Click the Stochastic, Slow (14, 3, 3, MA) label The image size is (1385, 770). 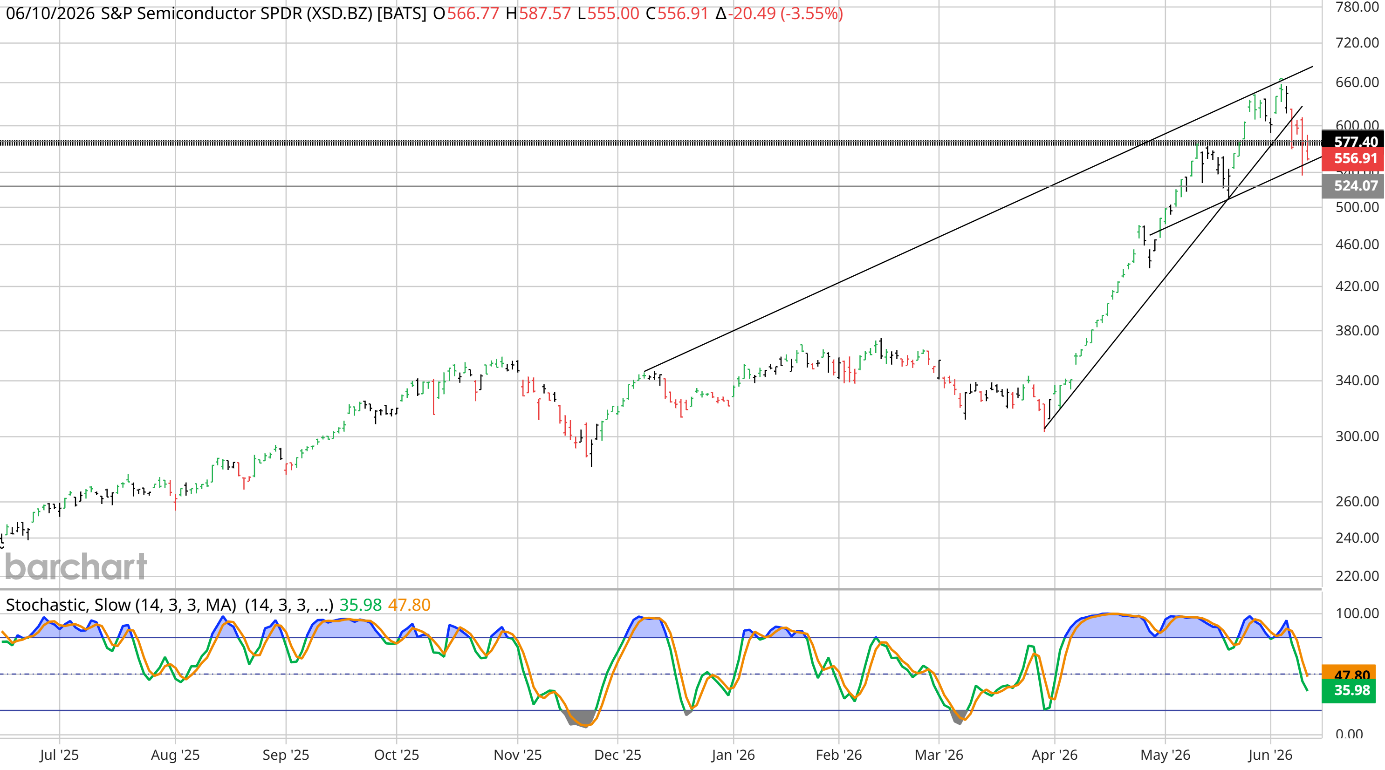click(121, 605)
